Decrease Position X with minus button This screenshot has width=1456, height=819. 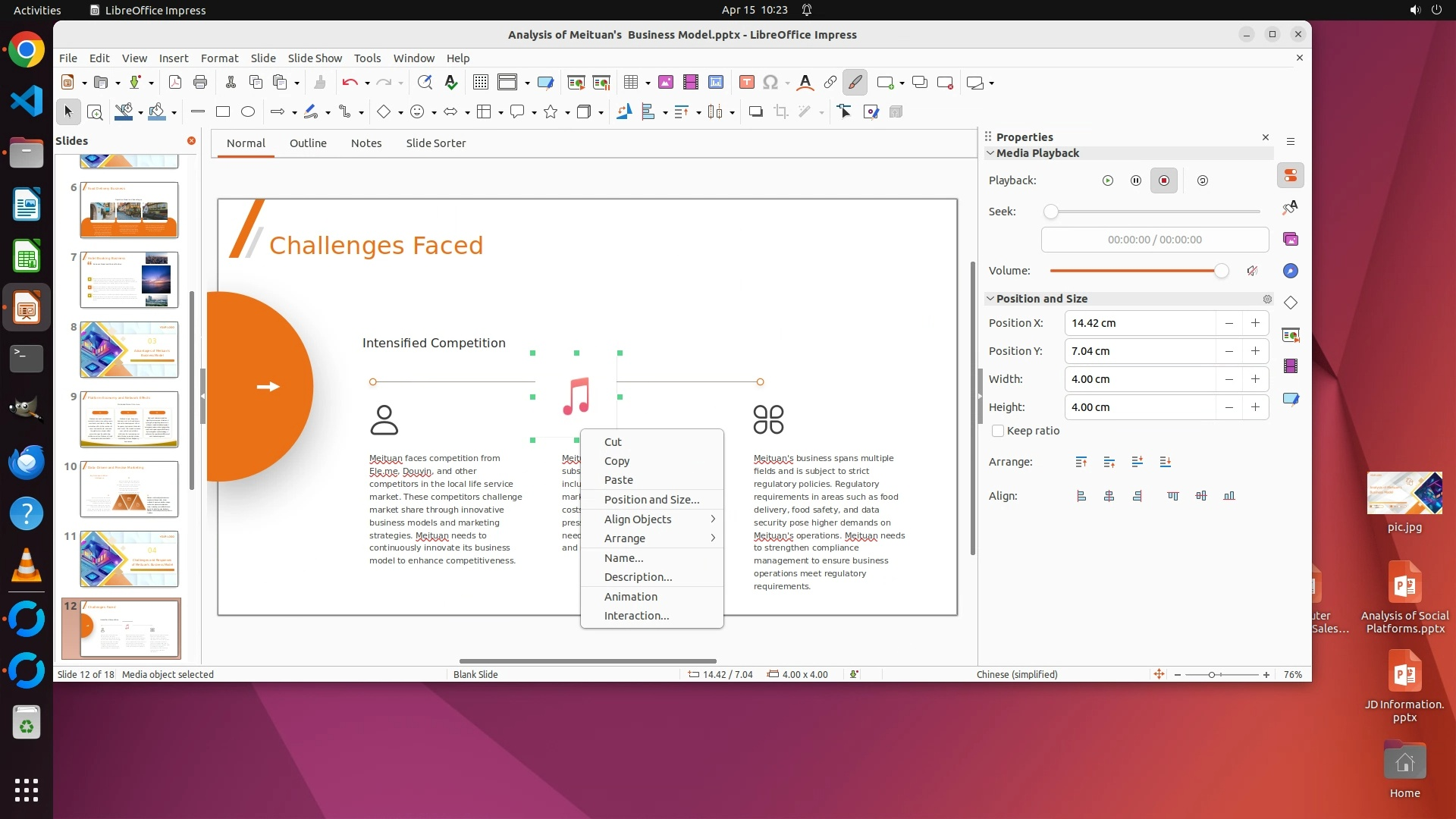pyautogui.click(x=1228, y=323)
